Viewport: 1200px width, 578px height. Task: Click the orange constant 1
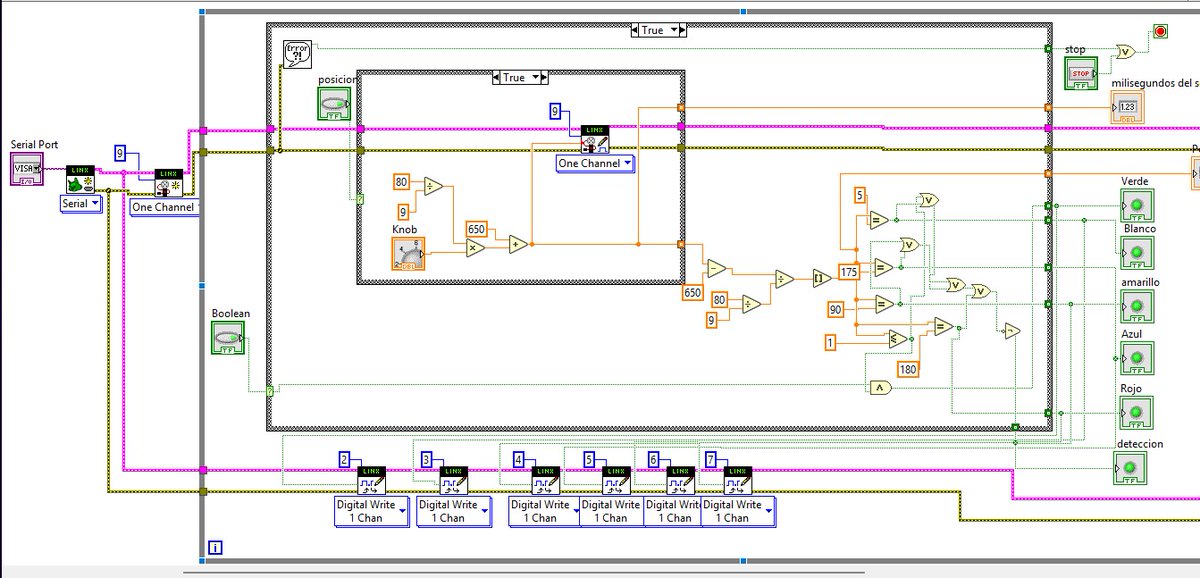point(831,343)
